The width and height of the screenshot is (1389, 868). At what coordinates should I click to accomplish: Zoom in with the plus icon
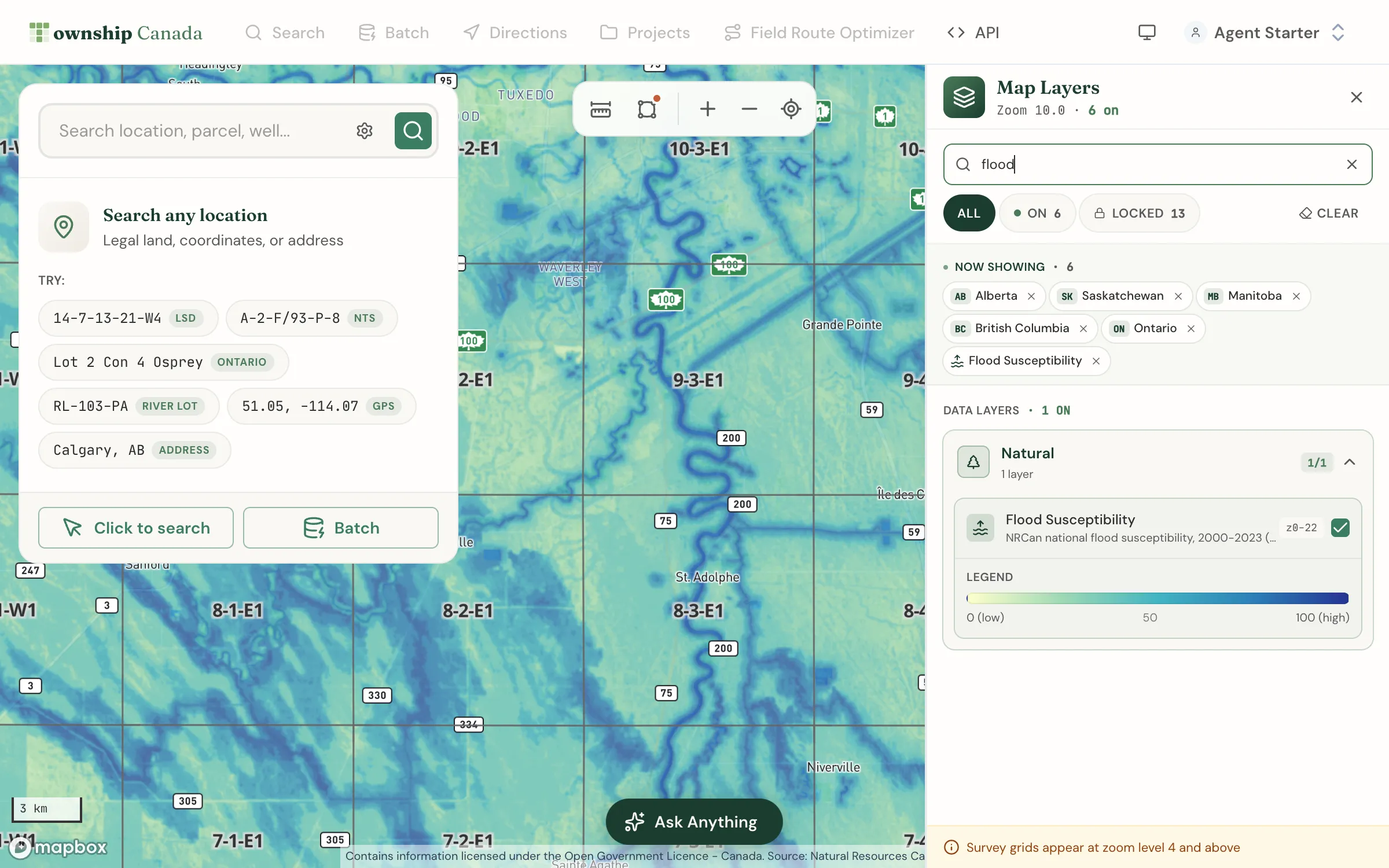[x=707, y=109]
